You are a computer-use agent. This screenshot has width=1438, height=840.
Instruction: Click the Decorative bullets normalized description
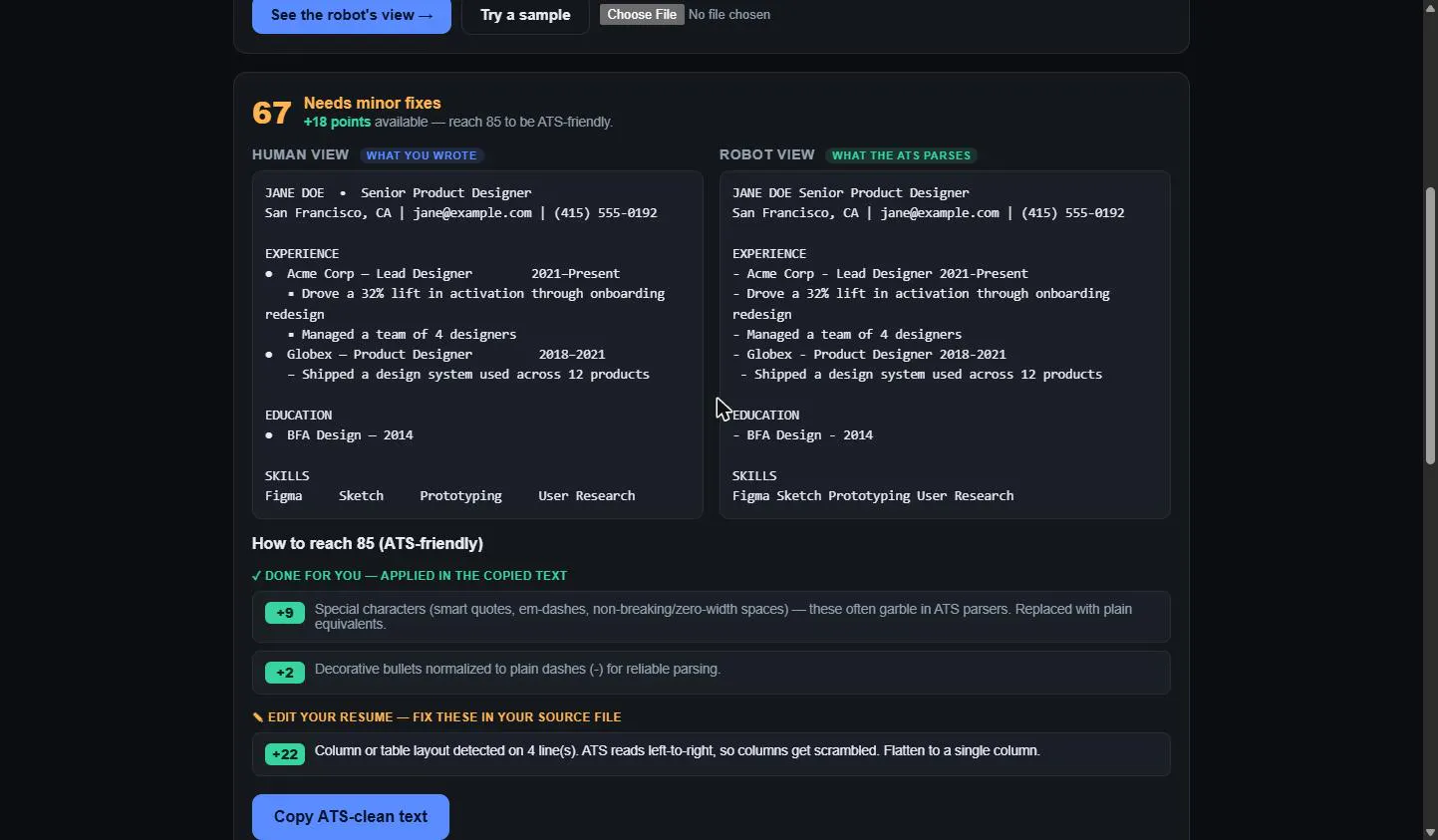(517, 669)
